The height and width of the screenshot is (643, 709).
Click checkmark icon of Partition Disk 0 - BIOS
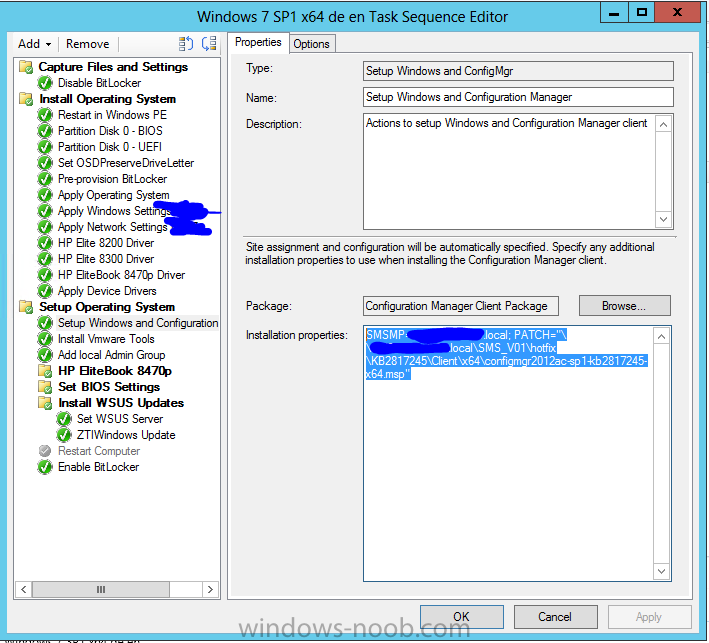point(45,131)
